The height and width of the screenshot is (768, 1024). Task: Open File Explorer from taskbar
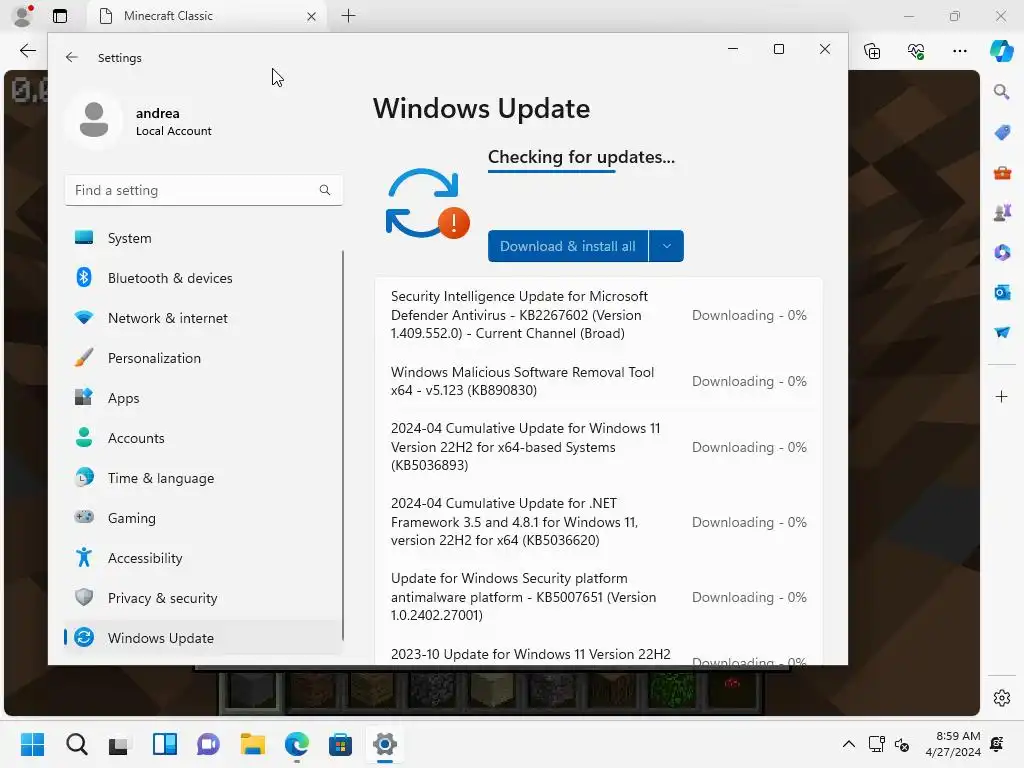tap(252, 744)
